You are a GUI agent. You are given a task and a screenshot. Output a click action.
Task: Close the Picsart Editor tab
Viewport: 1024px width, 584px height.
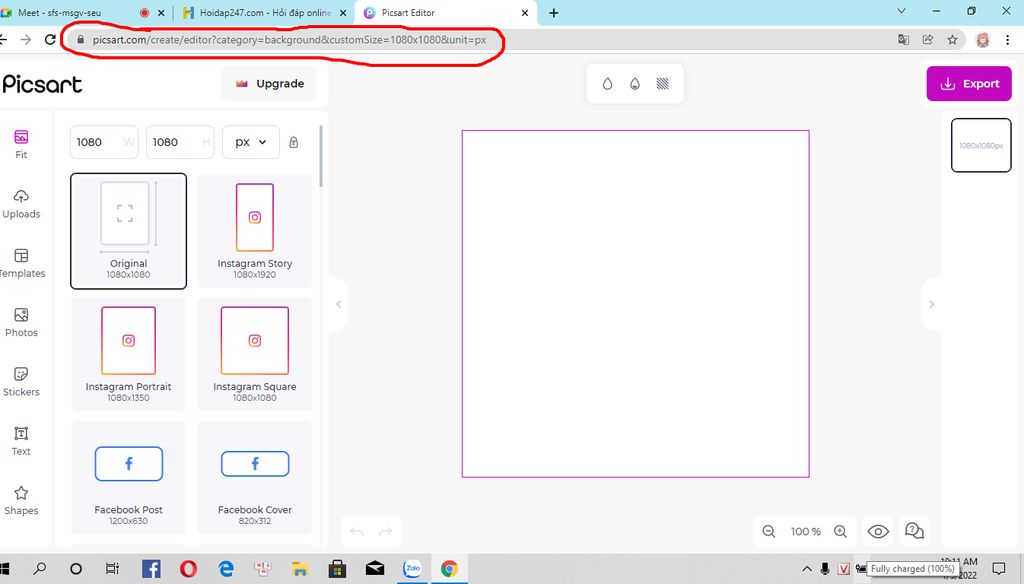(x=524, y=12)
